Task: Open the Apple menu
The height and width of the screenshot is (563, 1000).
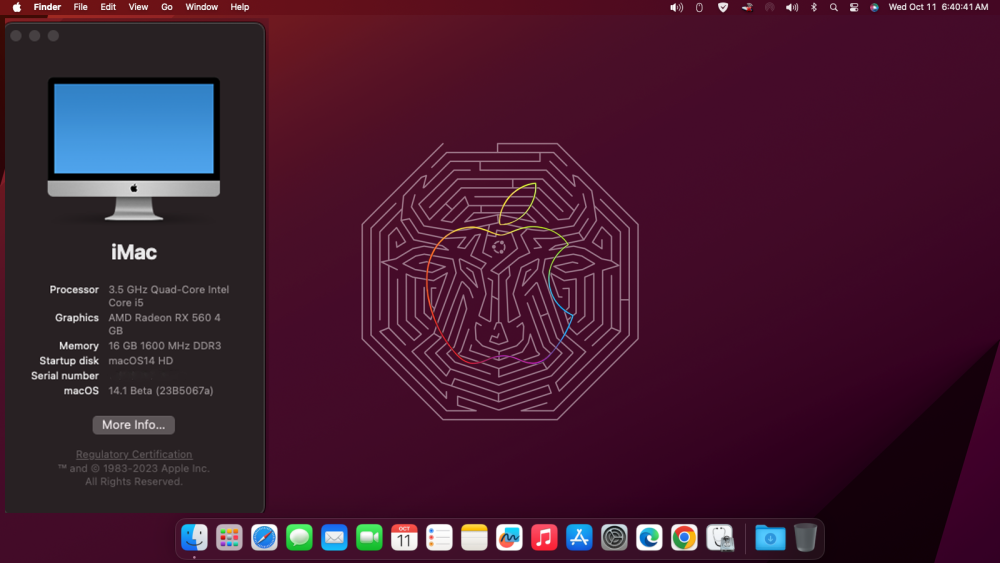Action: point(17,7)
